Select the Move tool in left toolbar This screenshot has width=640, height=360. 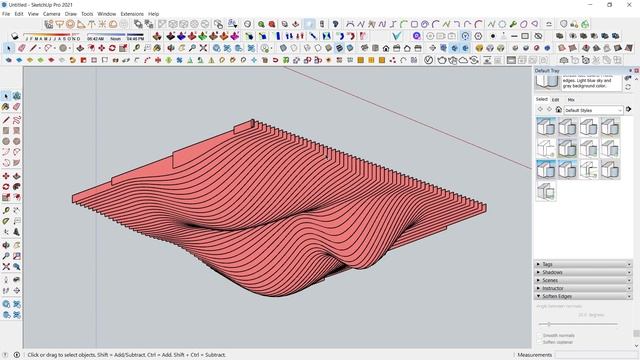click(x=6, y=176)
